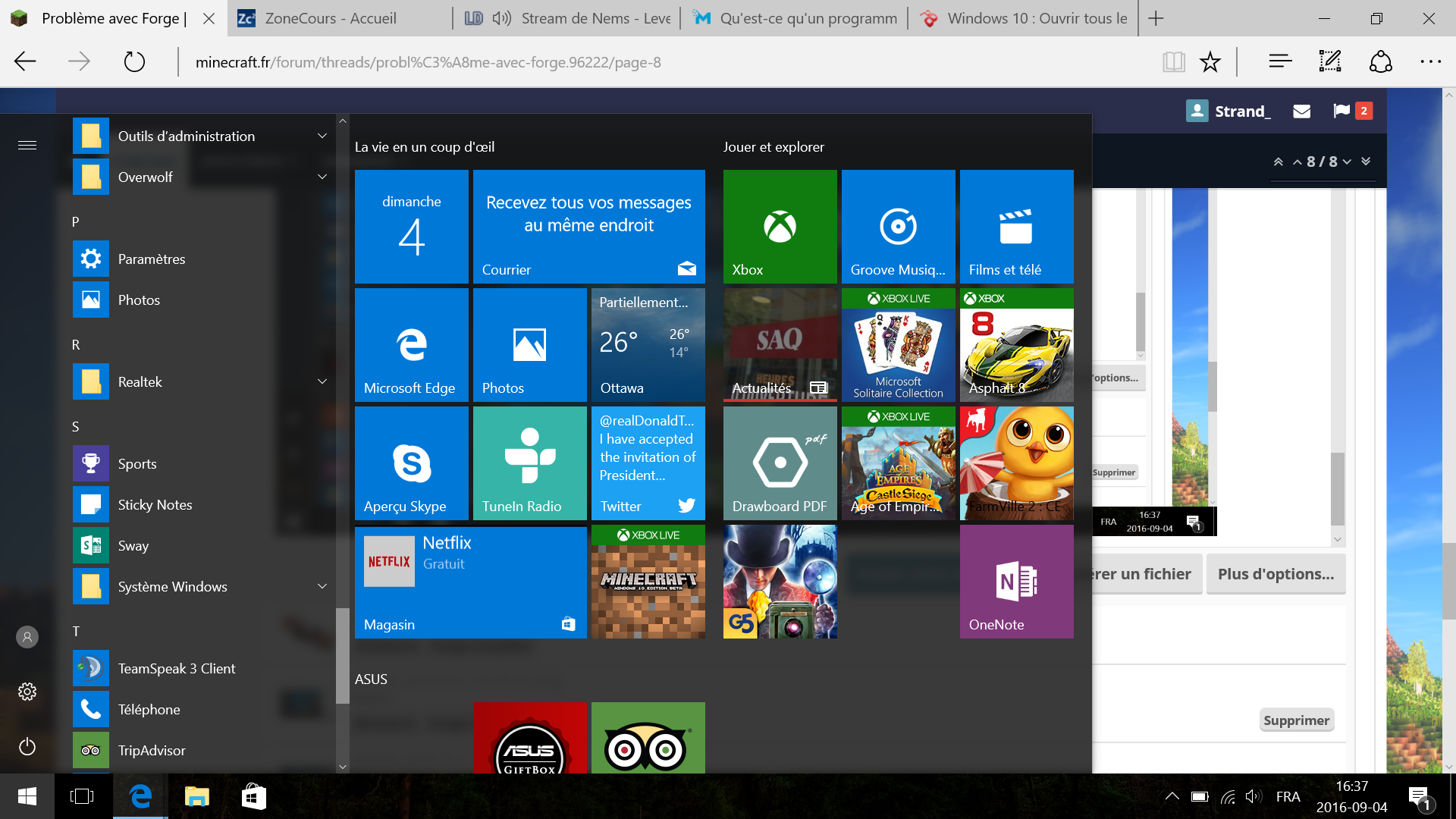Make a Web Note in Edge
Screen dimensions: 1456x819
1330,61
